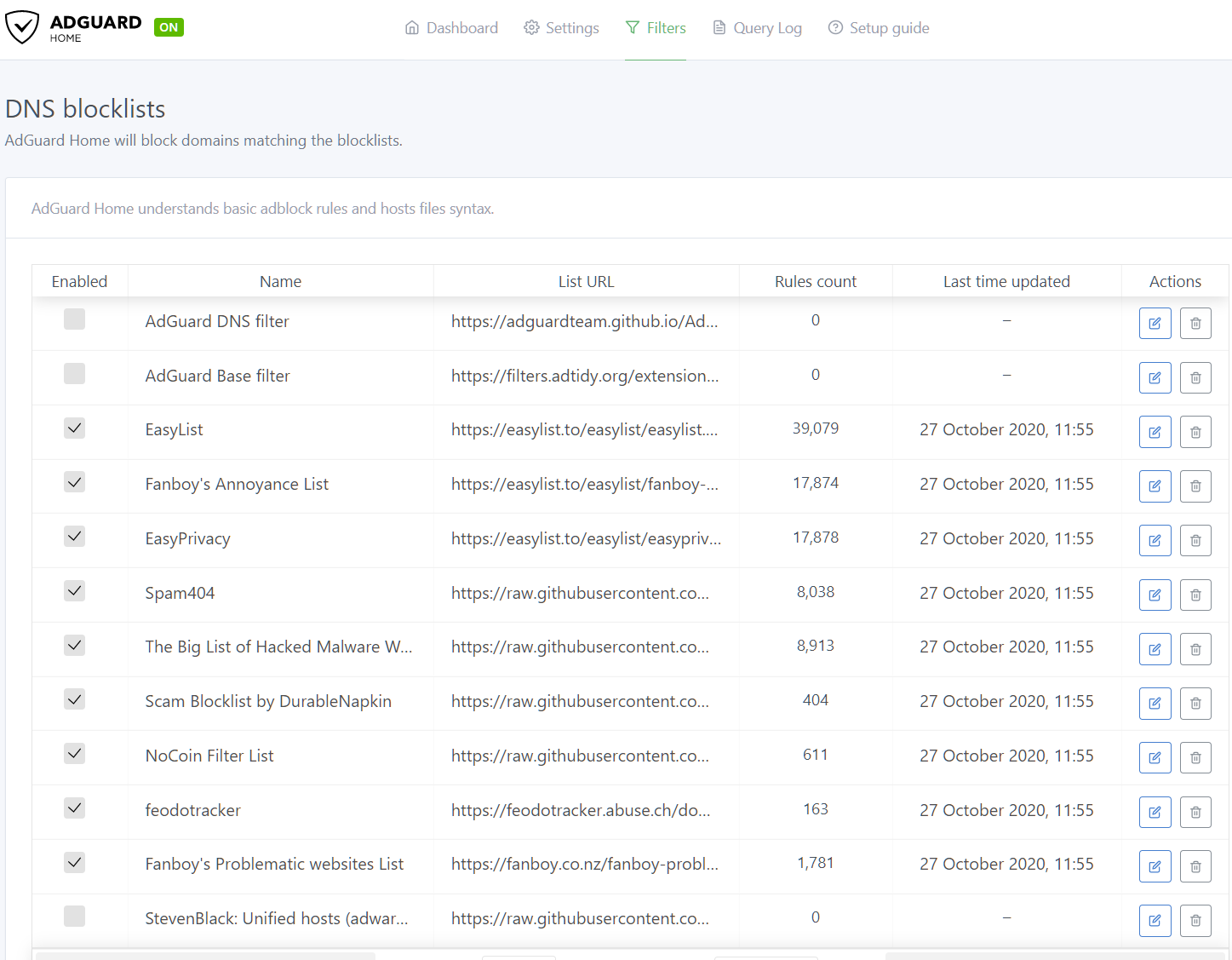The image size is (1232, 960).
Task: Click the AdGuard Home shield logo
Action: point(22,26)
